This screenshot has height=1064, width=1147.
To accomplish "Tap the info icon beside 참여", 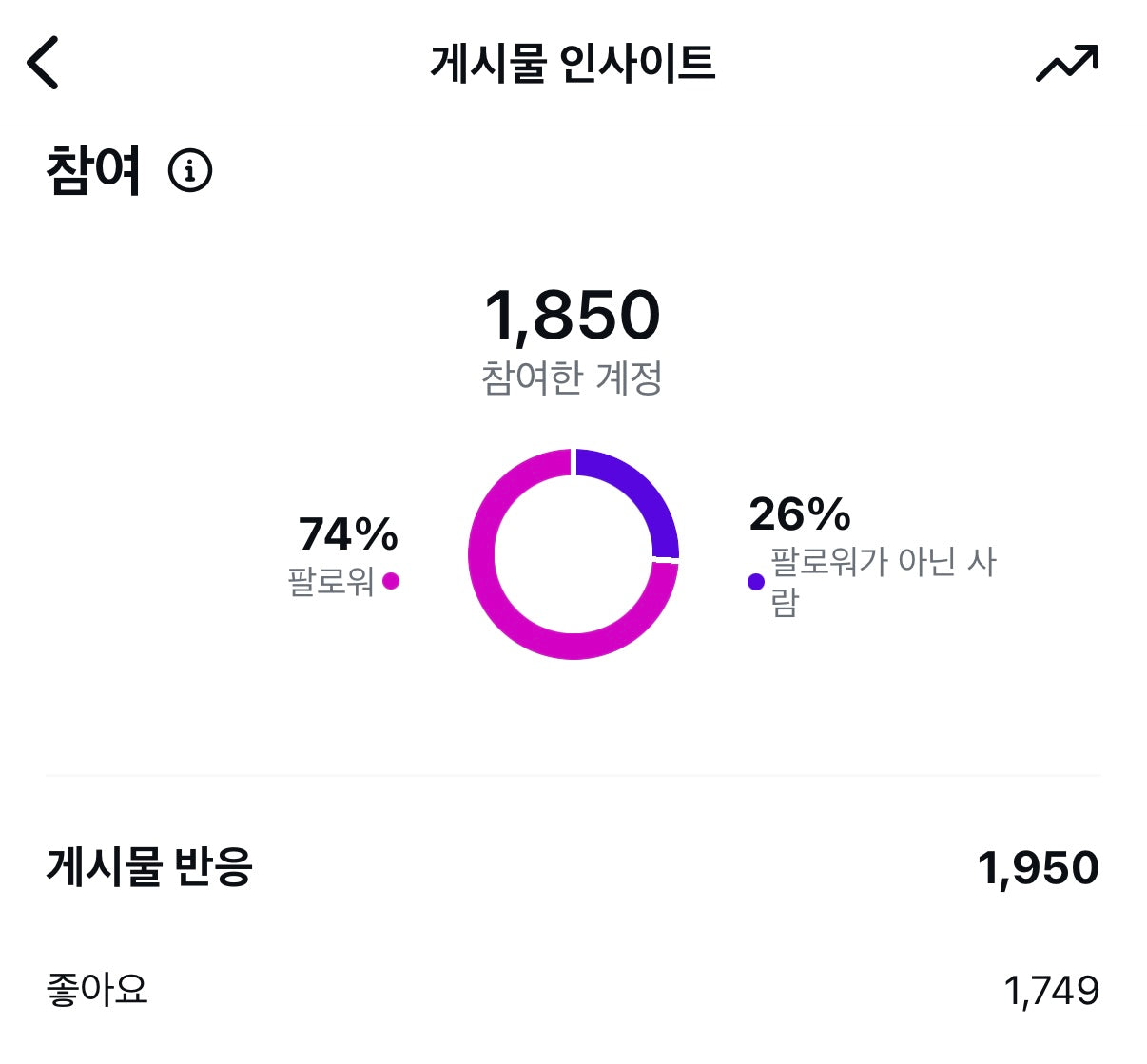I will 190,171.
